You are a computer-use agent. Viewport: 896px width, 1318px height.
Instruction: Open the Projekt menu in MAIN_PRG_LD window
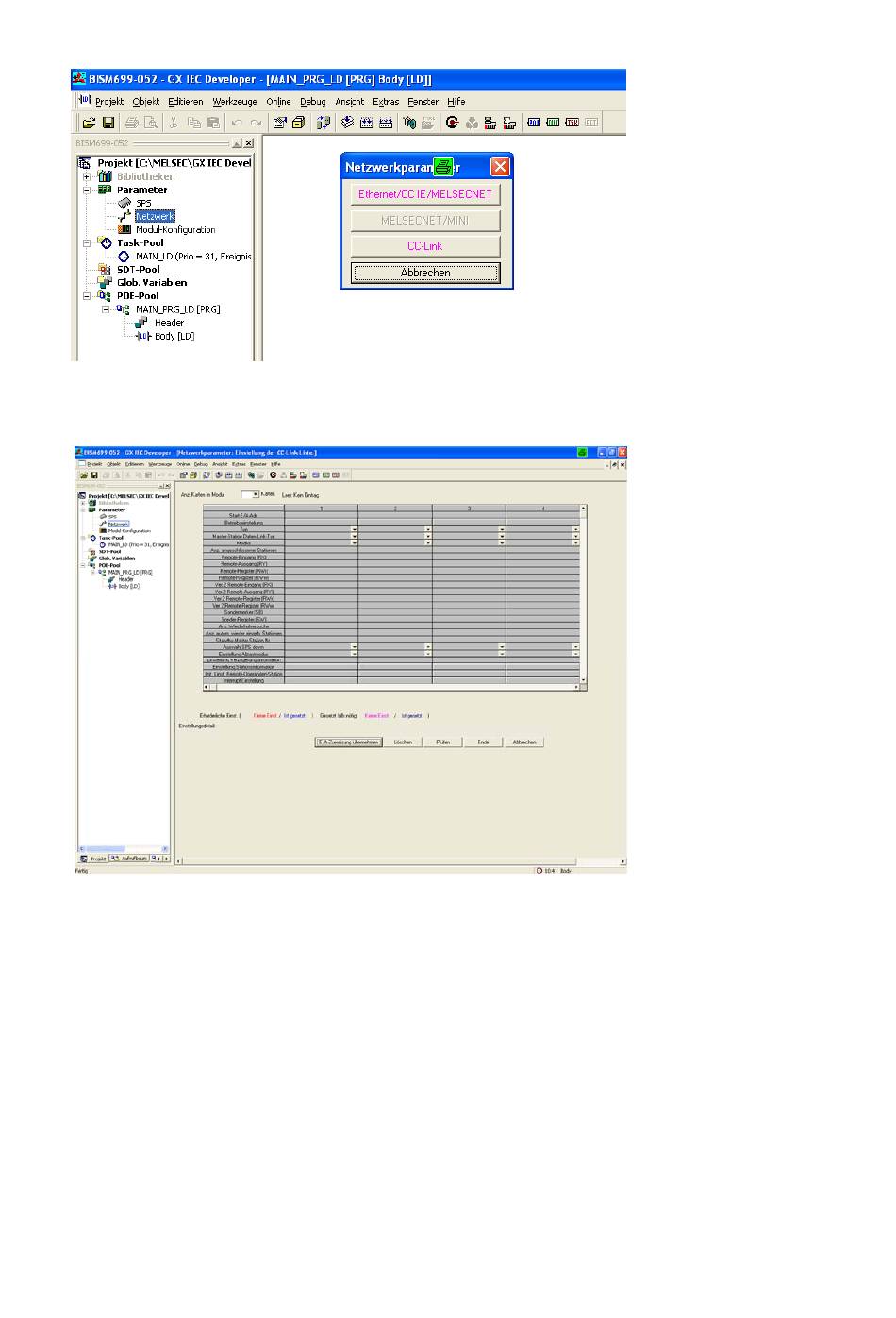click(x=109, y=101)
